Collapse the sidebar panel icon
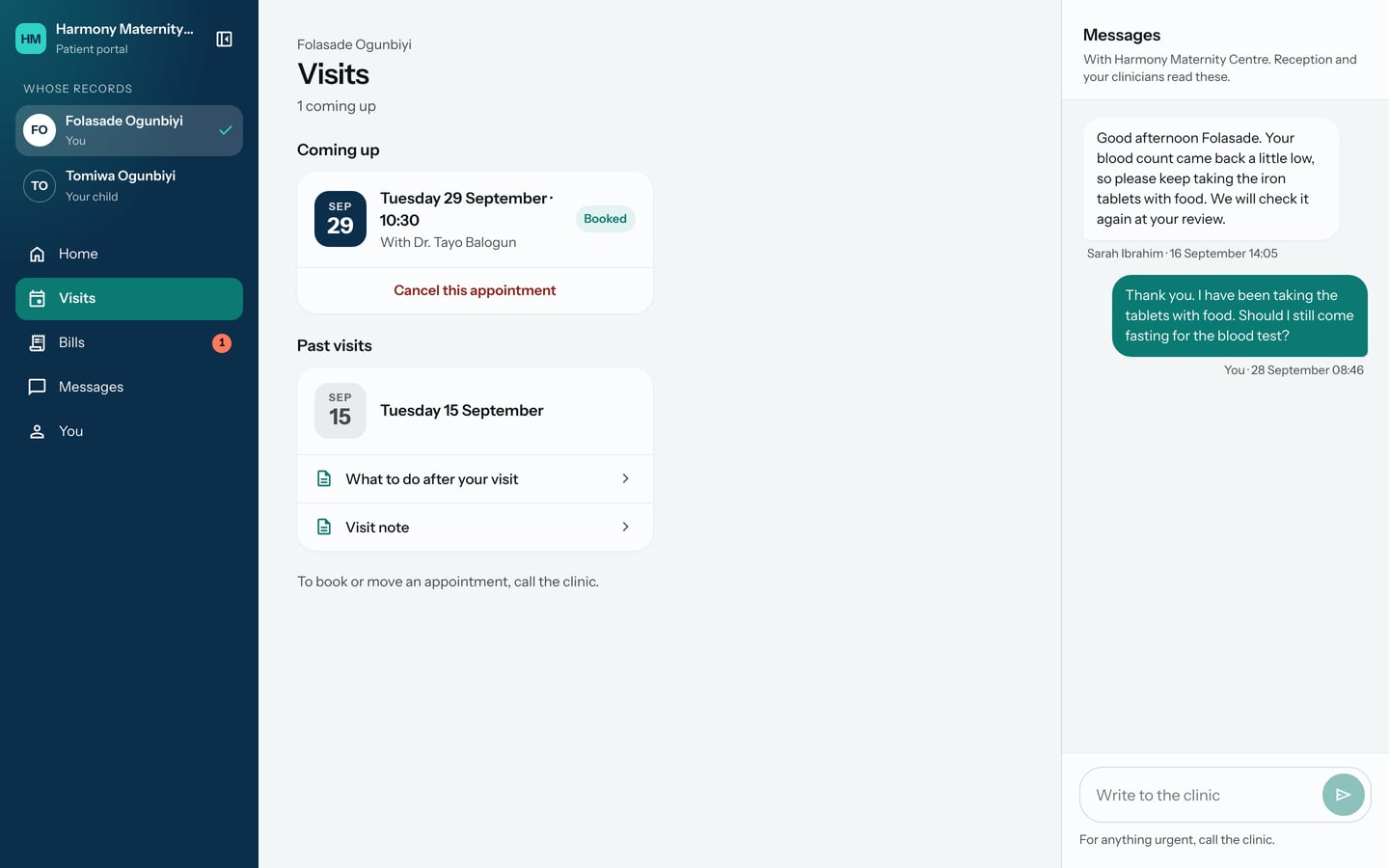The image size is (1389, 868). point(224,39)
